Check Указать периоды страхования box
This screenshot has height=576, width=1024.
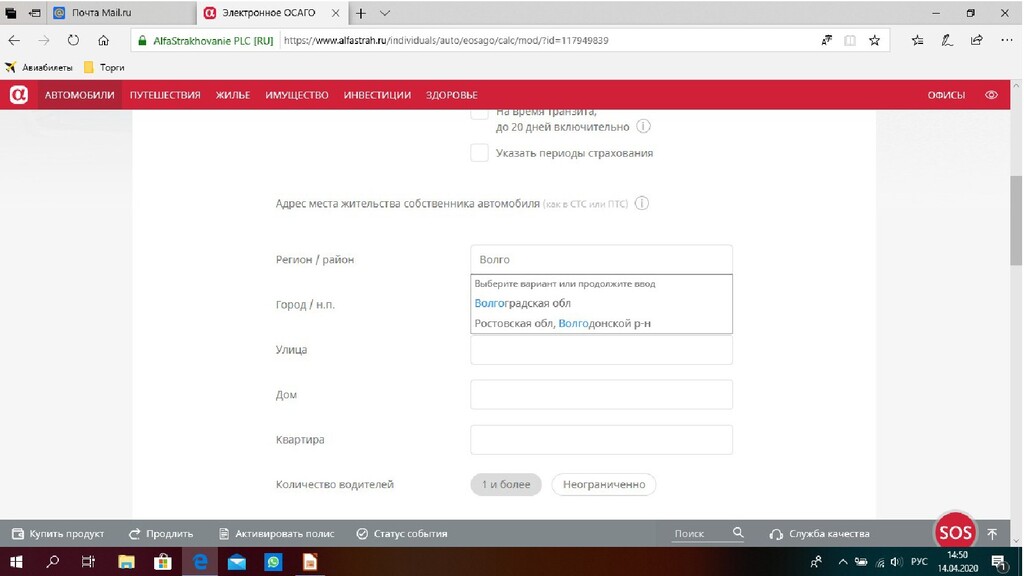point(479,153)
